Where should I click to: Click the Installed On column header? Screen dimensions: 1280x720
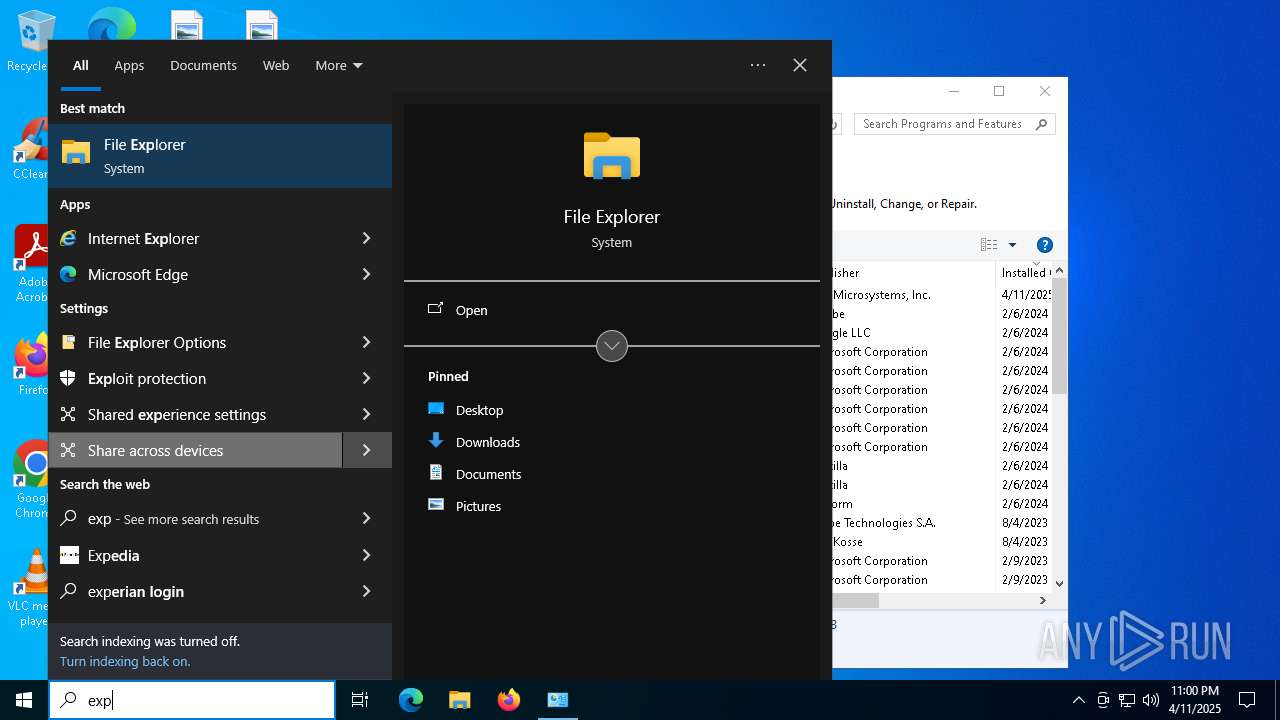pos(1022,272)
